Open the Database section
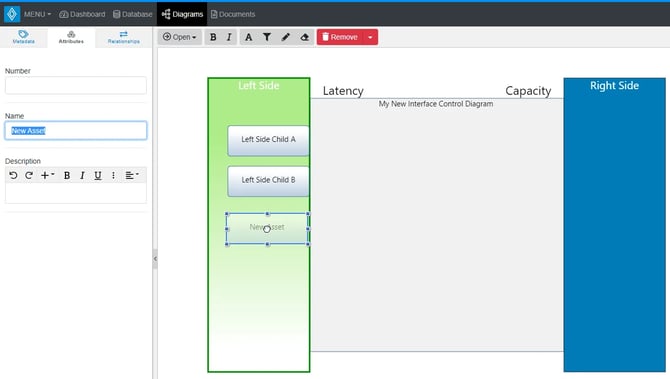The height and width of the screenshot is (379, 670). click(x=132, y=14)
